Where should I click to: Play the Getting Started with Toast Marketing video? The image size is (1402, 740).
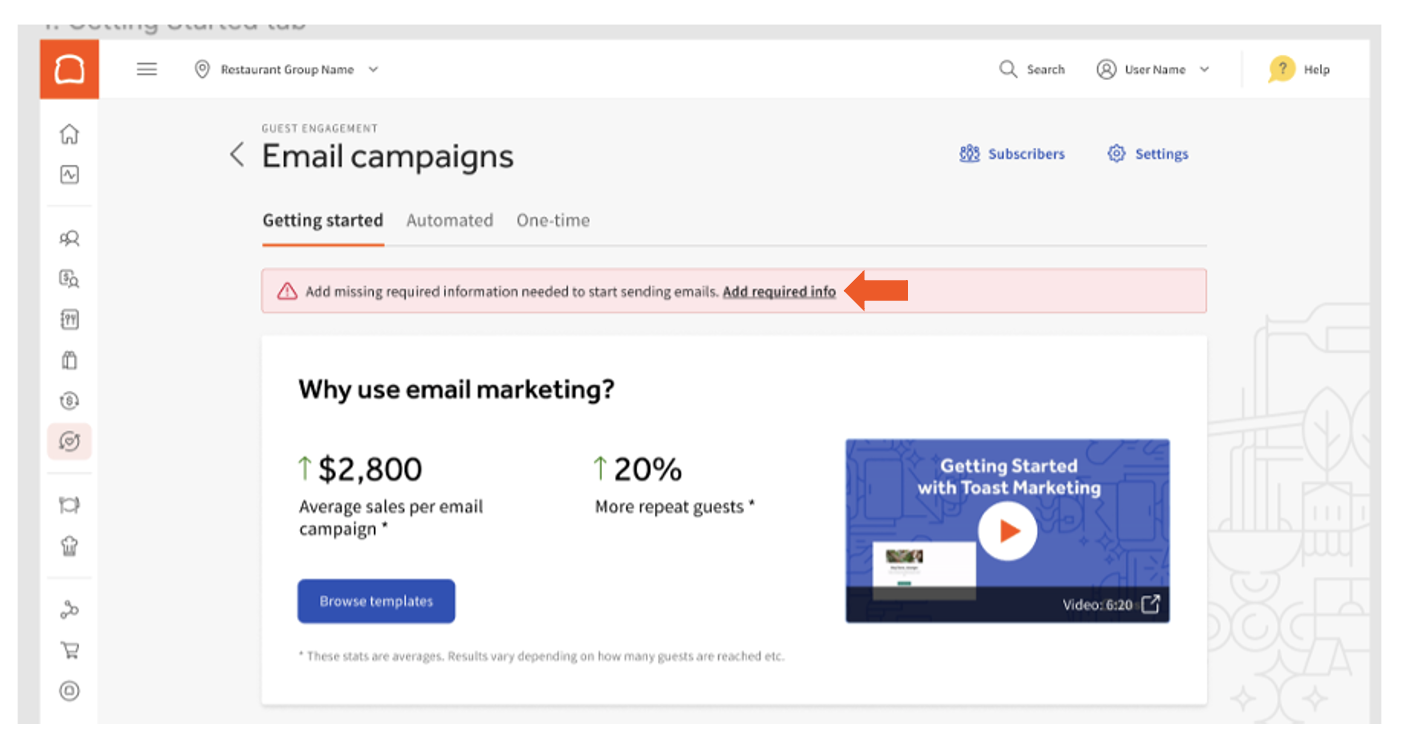pyautogui.click(x=1007, y=531)
